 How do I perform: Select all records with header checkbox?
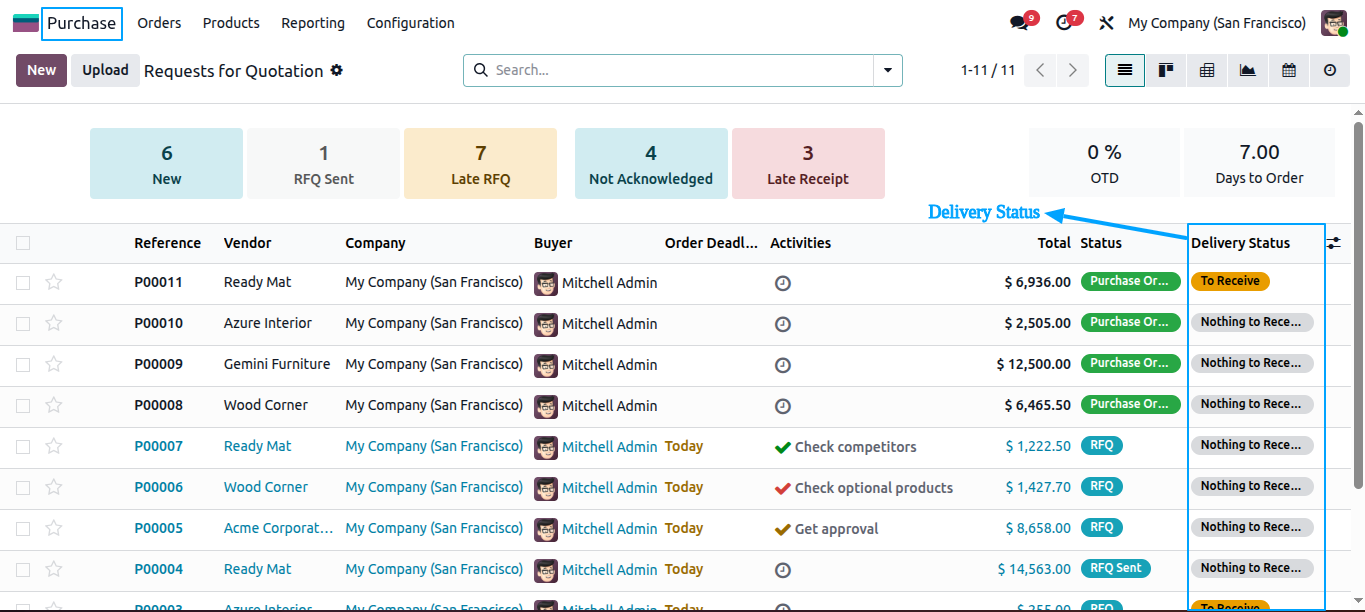click(x=23, y=243)
